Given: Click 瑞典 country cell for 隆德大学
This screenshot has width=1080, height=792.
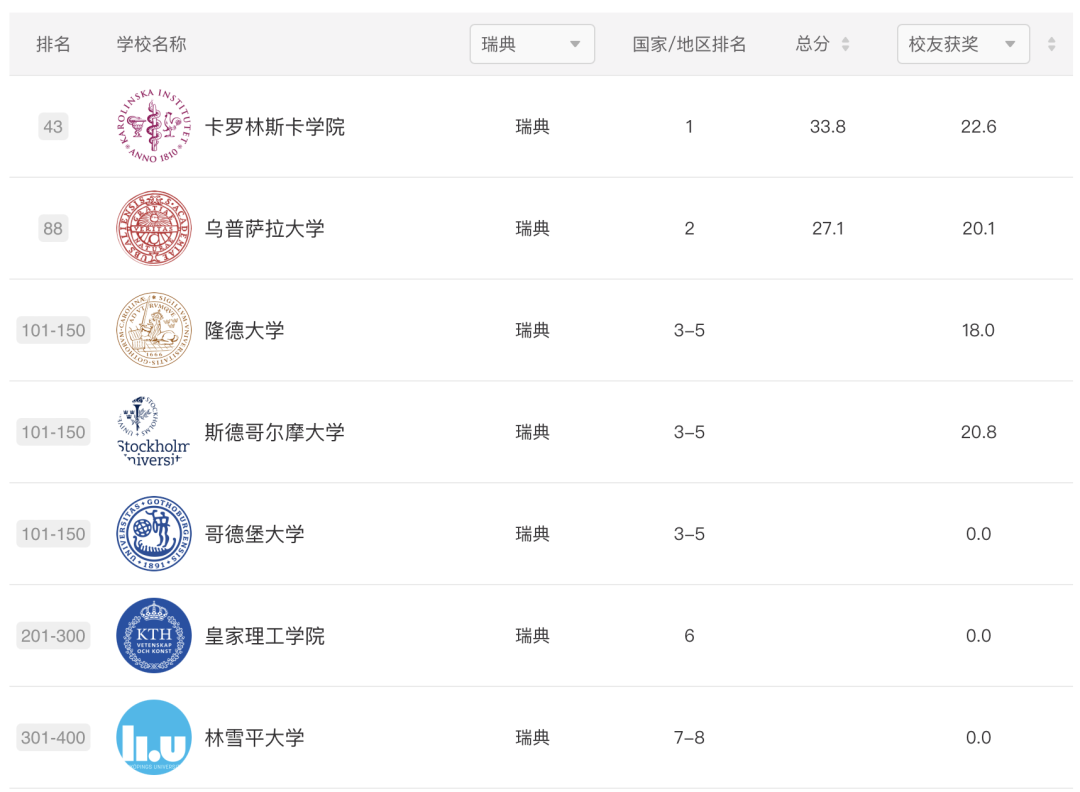Looking at the screenshot, I should pyautogui.click(x=532, y=331).
